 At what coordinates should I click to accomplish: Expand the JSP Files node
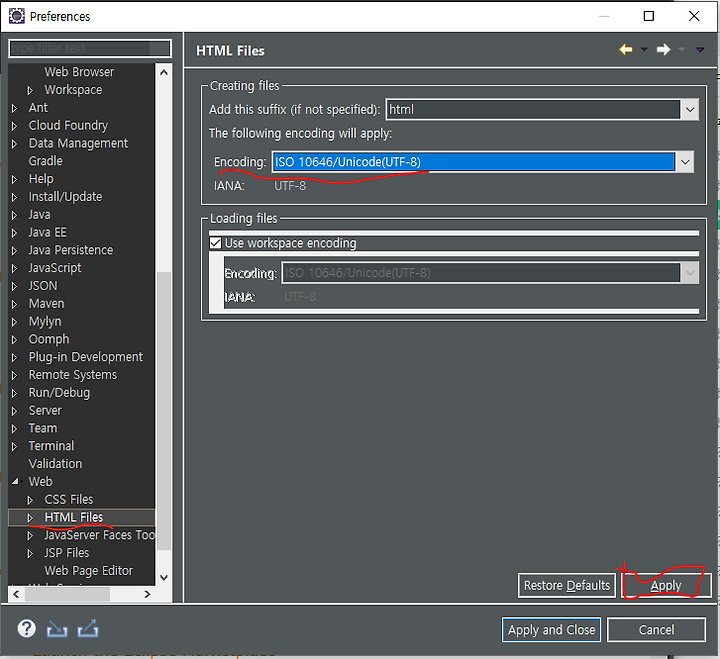point(30,553)
